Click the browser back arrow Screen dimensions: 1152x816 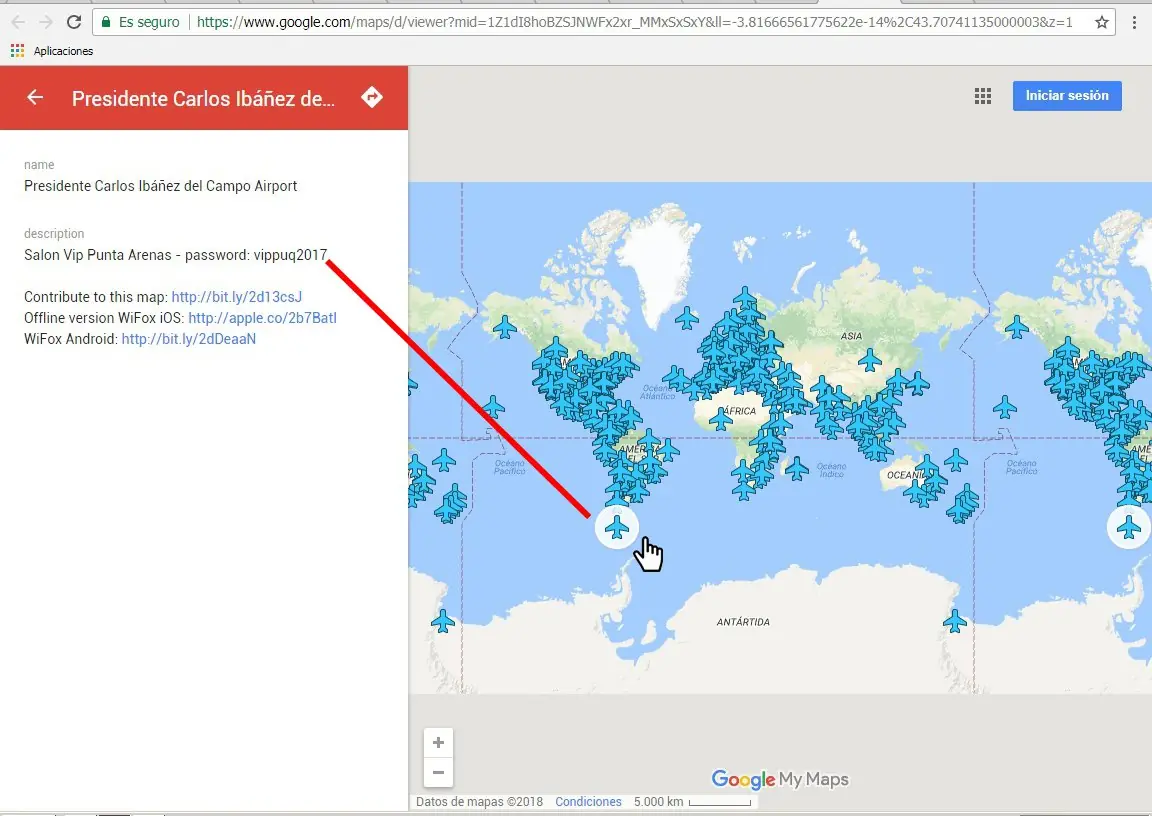coord(18,22)
